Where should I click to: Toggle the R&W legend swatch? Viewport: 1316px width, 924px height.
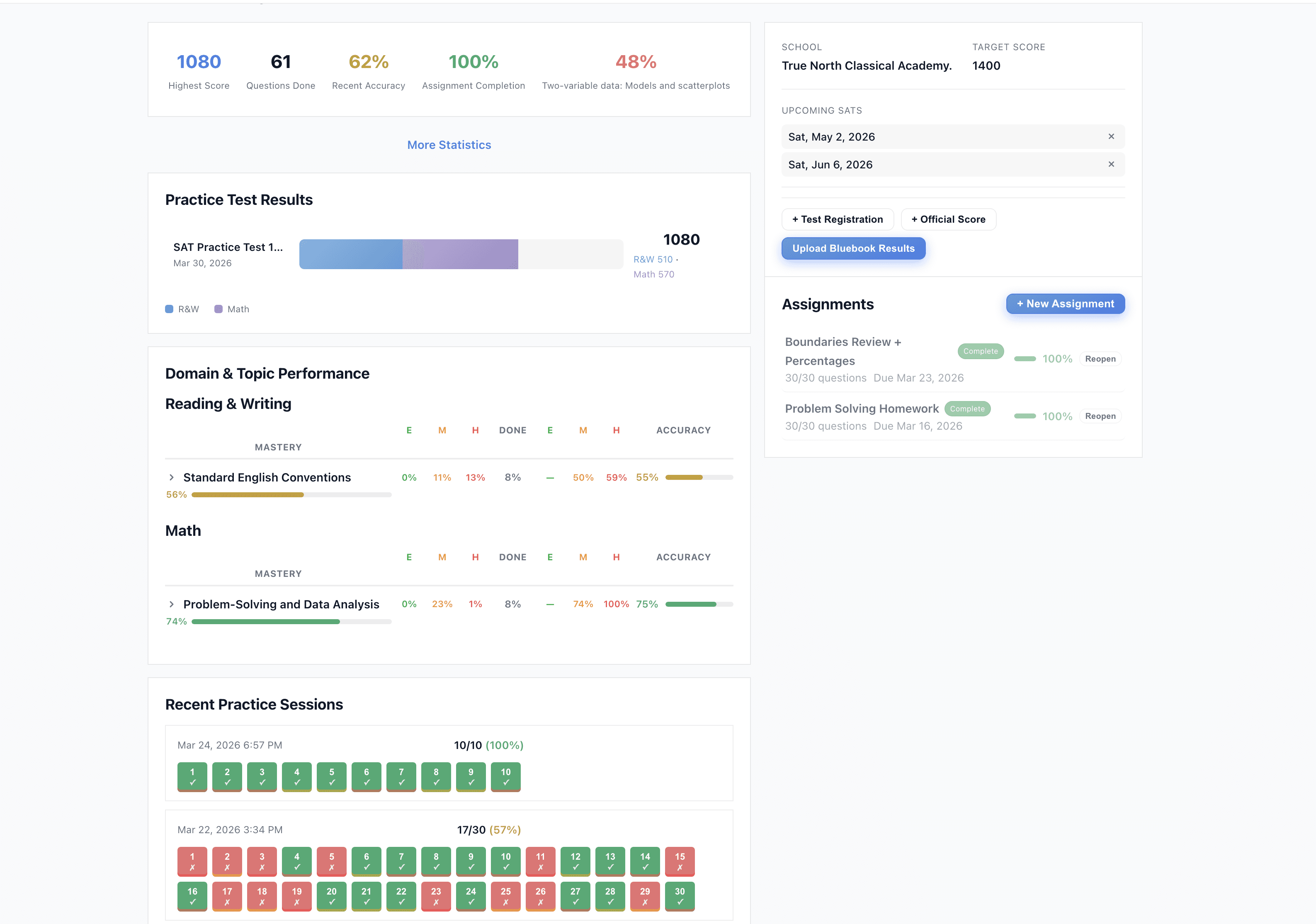169,309
